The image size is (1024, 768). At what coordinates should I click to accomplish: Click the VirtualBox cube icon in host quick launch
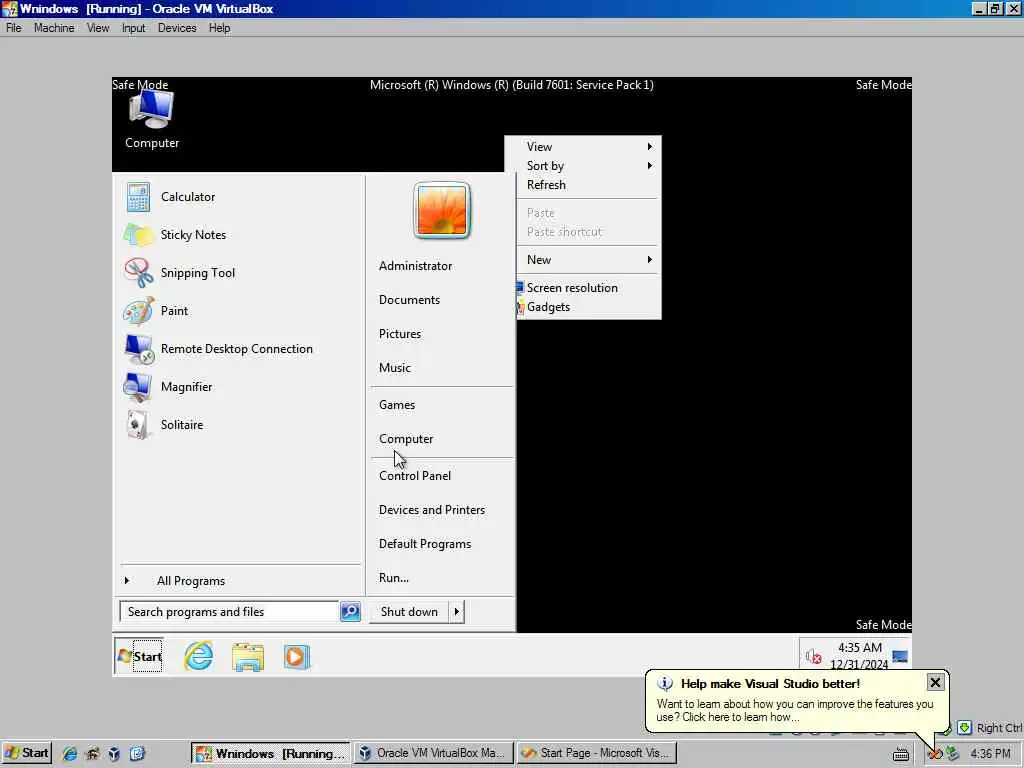(114, 754)
